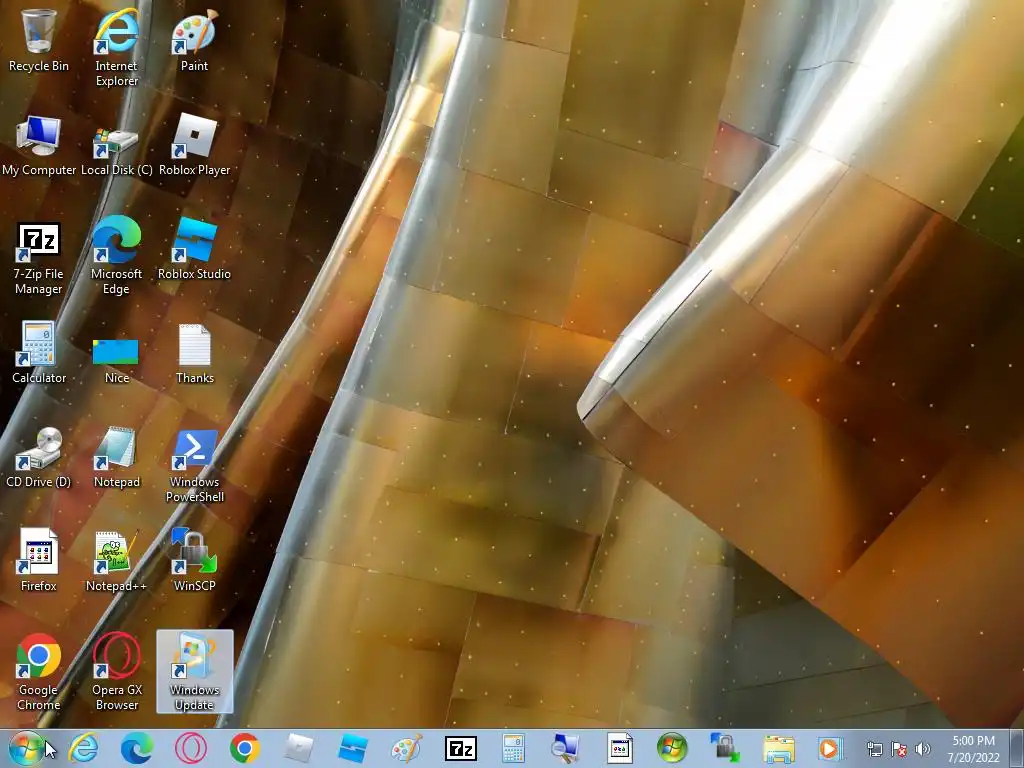This screenshot has width=1024, height=768.
Task: Open the Action Center flag tray icon
Action: click(899, 749)
